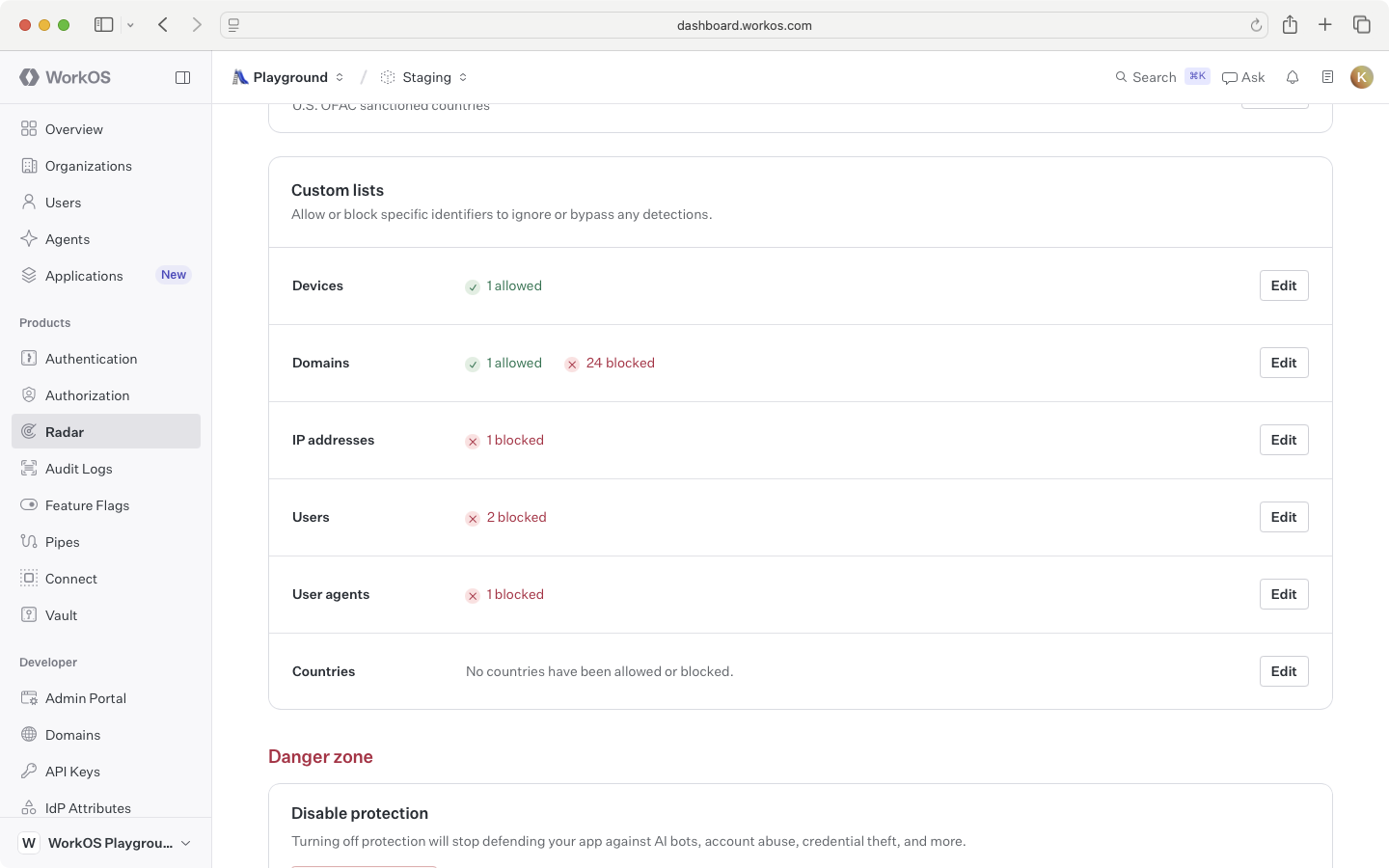Reload the page in the browser

(1256, 25)
